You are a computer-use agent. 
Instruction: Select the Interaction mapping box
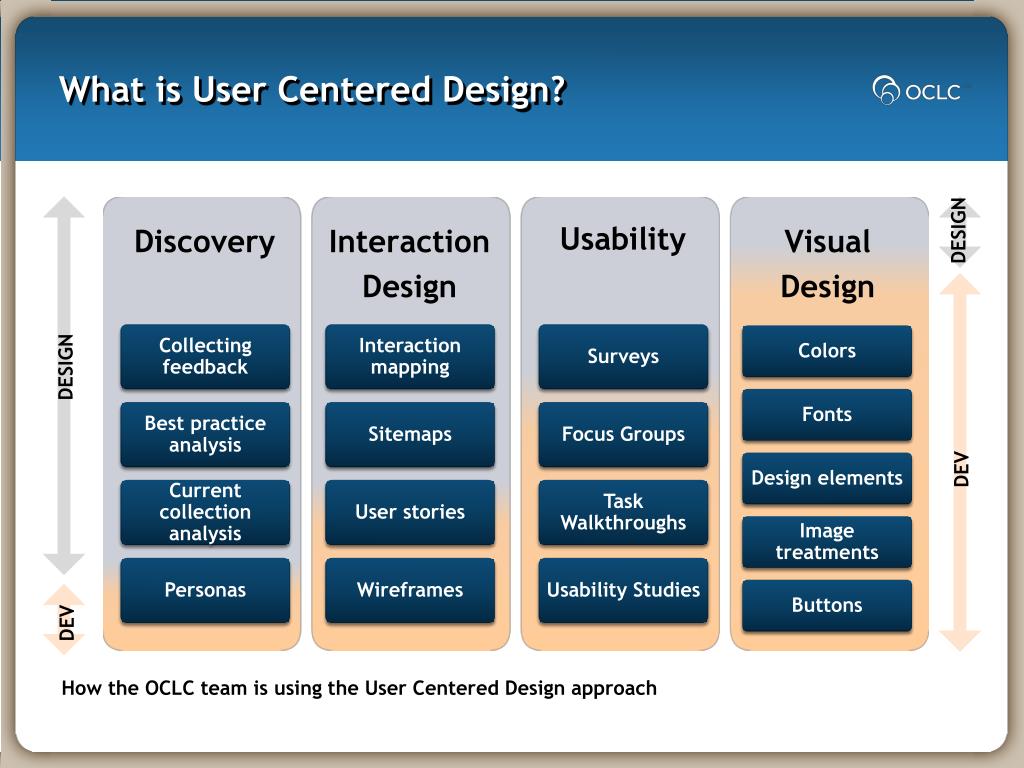[x=410, y=357]
